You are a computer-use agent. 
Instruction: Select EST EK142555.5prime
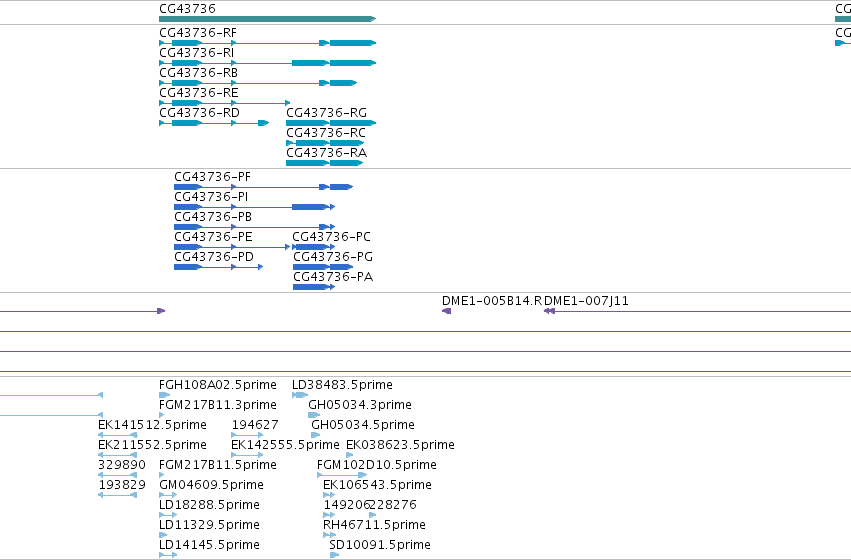coord(247,455)
